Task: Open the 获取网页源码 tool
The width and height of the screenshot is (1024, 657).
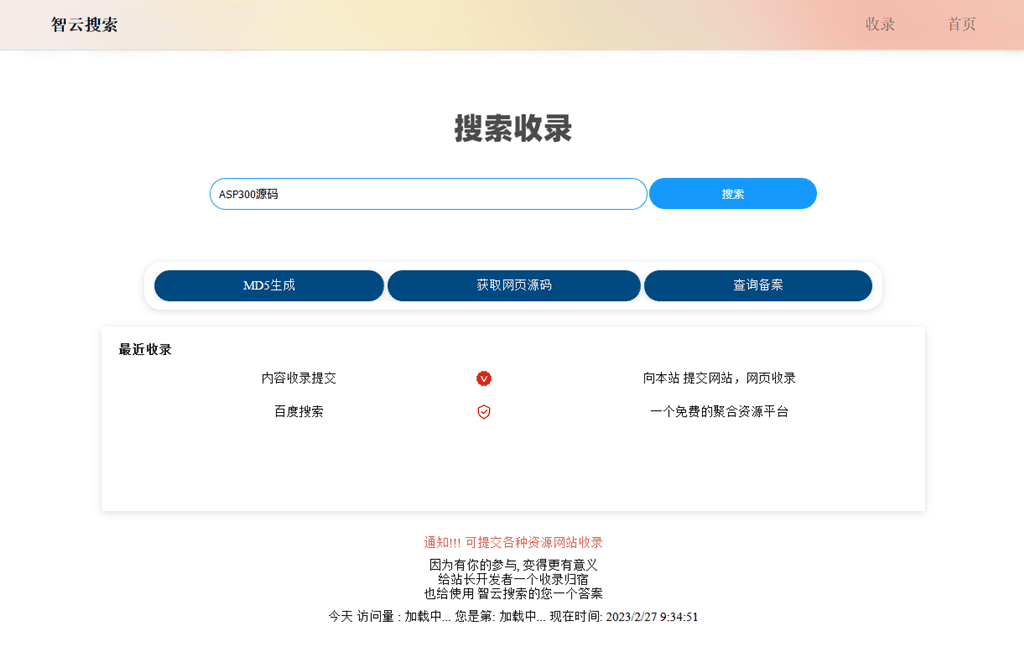Action: click(x=513, y=286)
